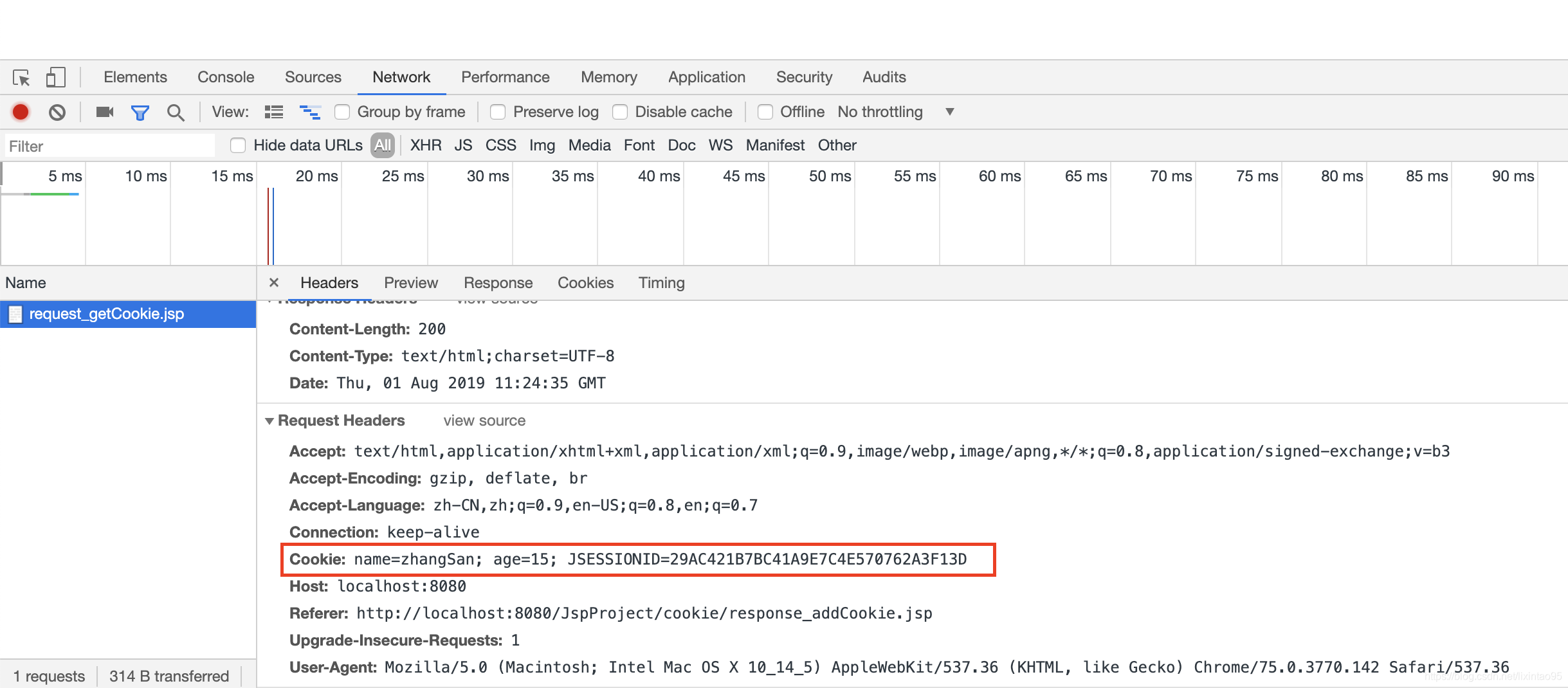Click view source for Request Headers
This screenshot has width=1568, height=688.
click(x=484, y=421)
